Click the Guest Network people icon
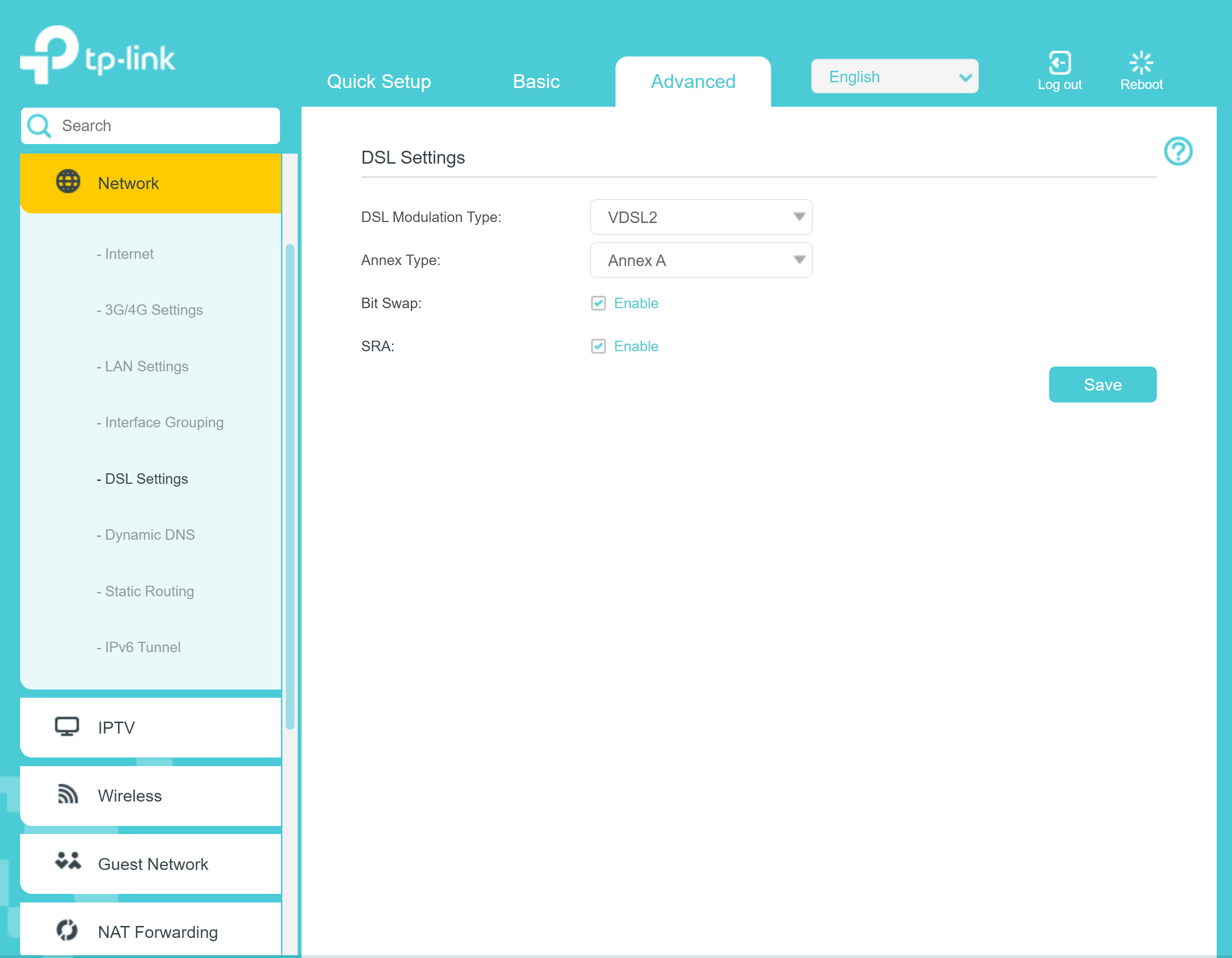 (x=67, y=862)
